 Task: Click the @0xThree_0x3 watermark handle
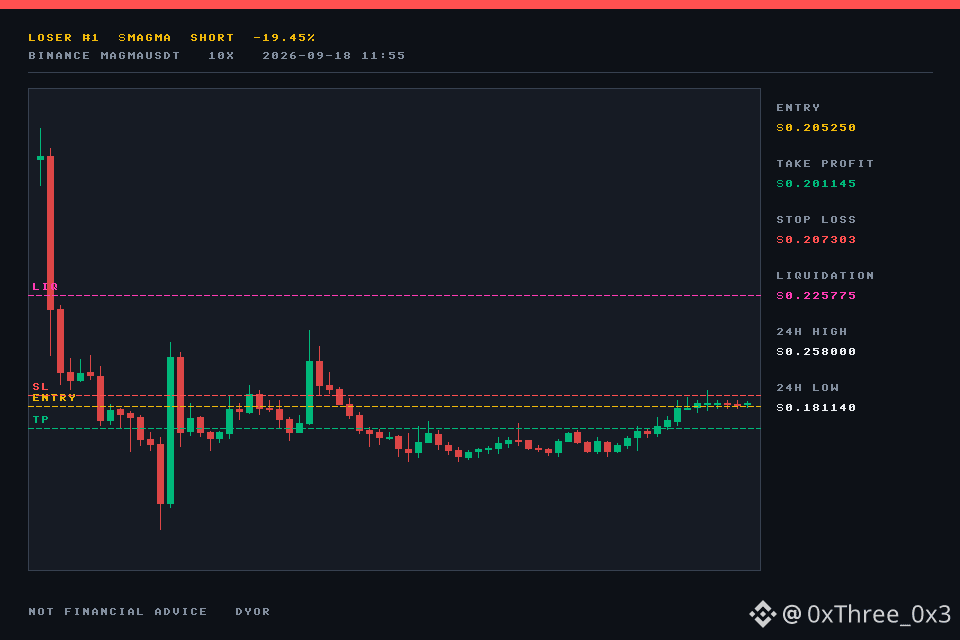866,614
